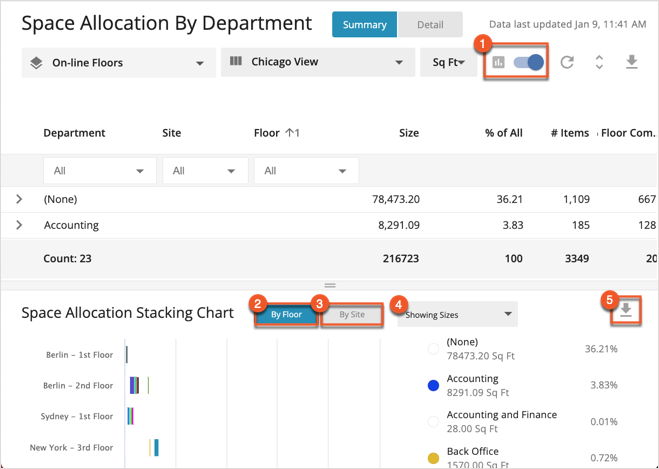Click the Berlin – 2nd Floor chart bar

134,385
